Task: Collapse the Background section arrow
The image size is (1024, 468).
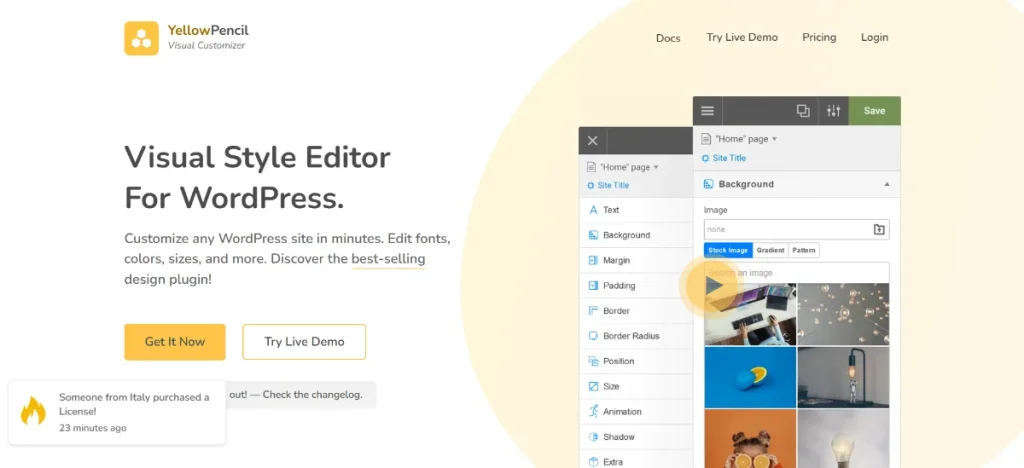Action: 886,185
